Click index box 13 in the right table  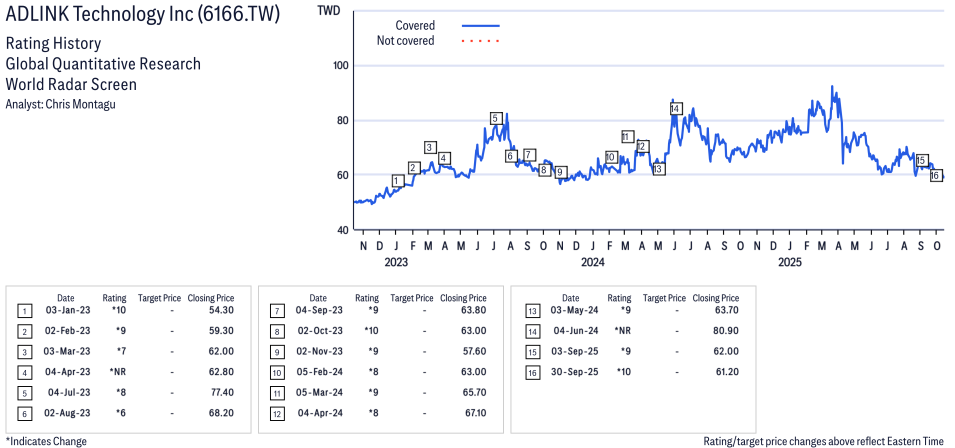[x=529, y=311]
